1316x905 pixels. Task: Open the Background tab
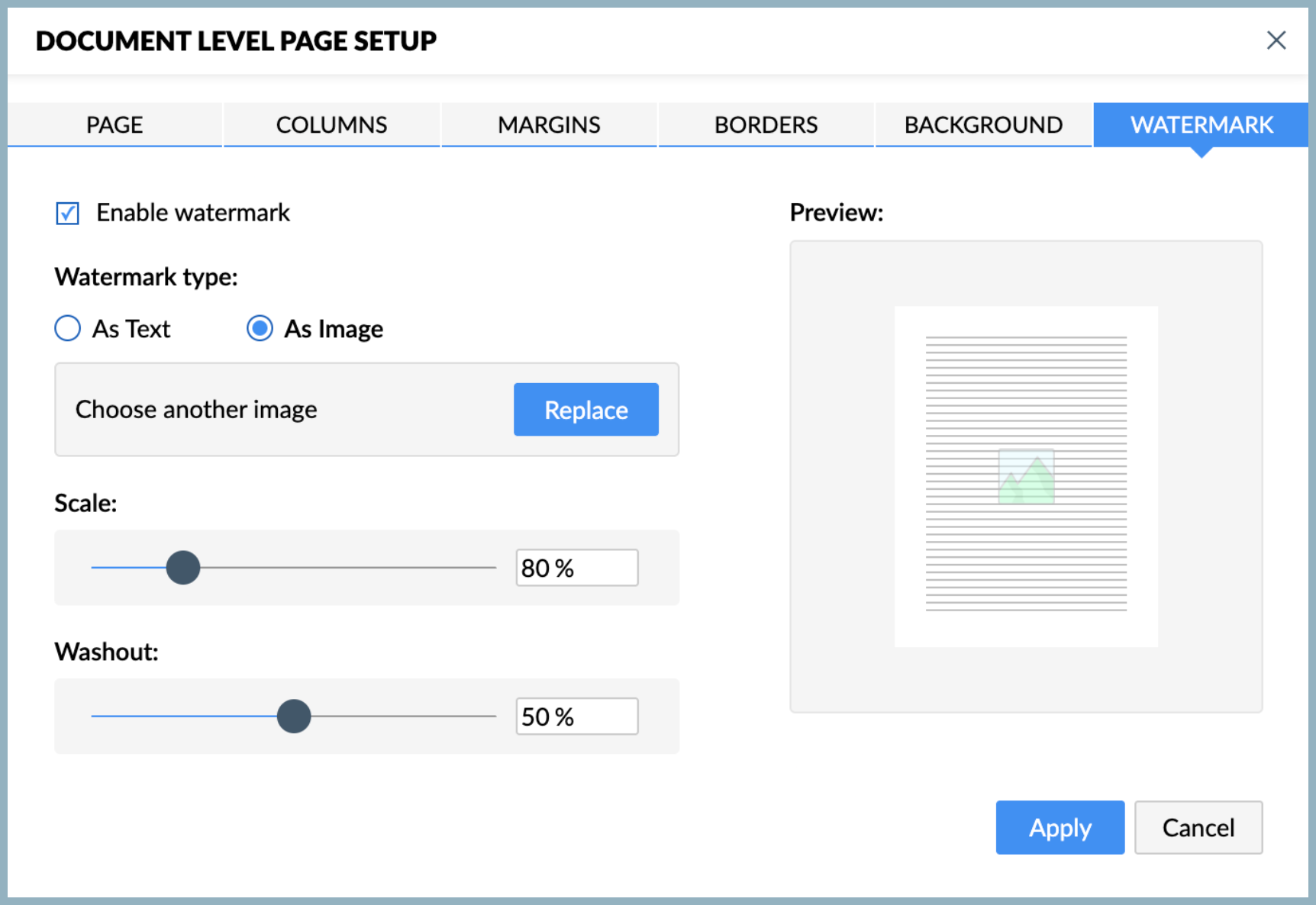click(983, 124)
